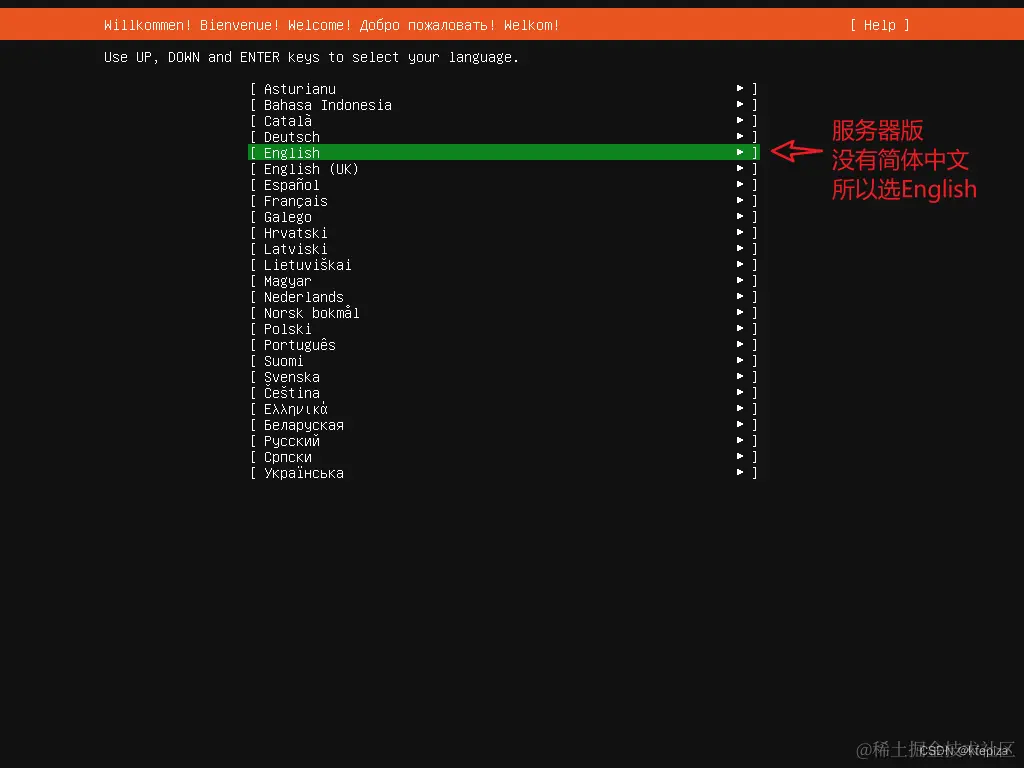
Task: Choose Српски from the list
Action: [x=504, y=456]
